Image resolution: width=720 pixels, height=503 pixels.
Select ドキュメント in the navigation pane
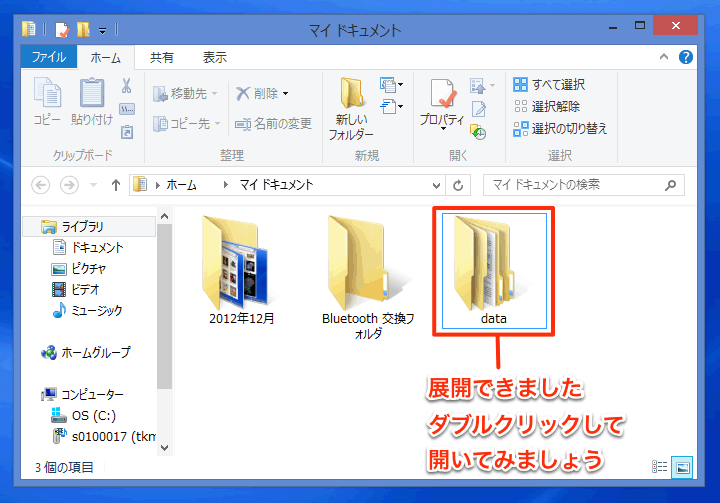tap(88, 248)
